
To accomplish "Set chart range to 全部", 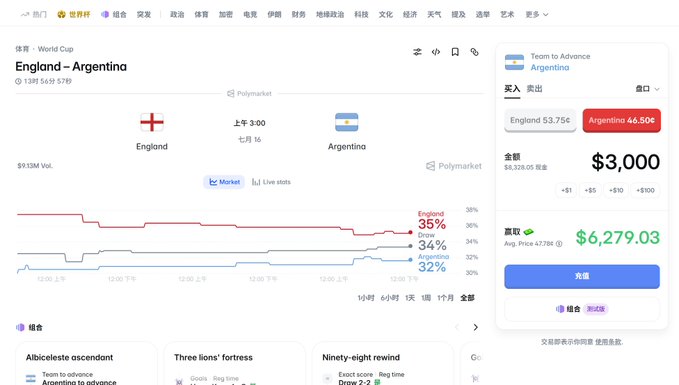I will click(467, 298).
